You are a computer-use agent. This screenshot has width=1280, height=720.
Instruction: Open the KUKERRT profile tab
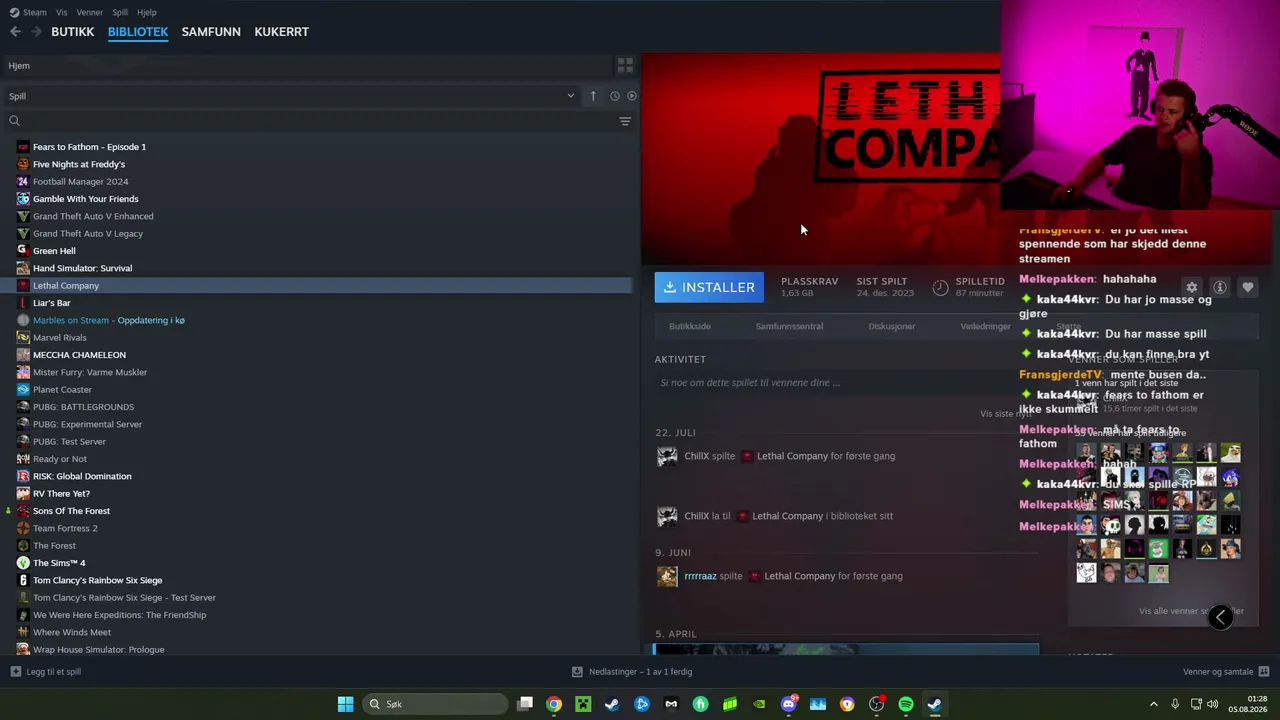(x=281, y=32)
